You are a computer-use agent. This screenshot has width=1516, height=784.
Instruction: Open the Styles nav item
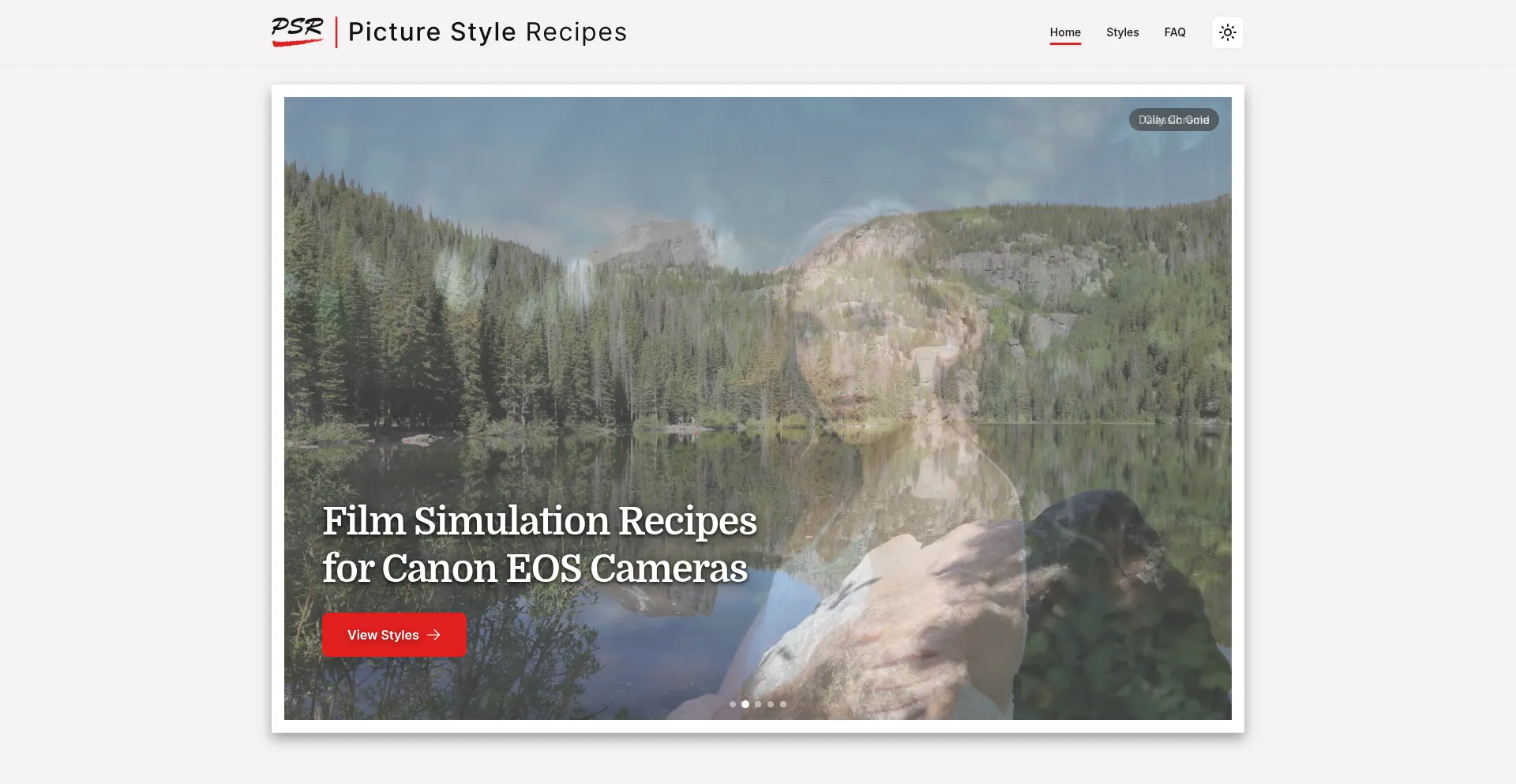pyautogui.click(x=1122, y=32)
